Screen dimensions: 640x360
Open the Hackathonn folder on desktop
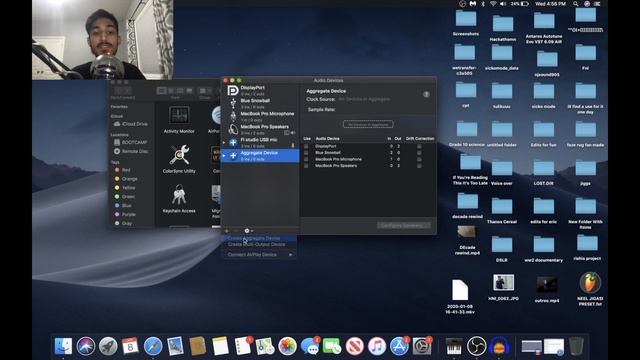(503, 28)
